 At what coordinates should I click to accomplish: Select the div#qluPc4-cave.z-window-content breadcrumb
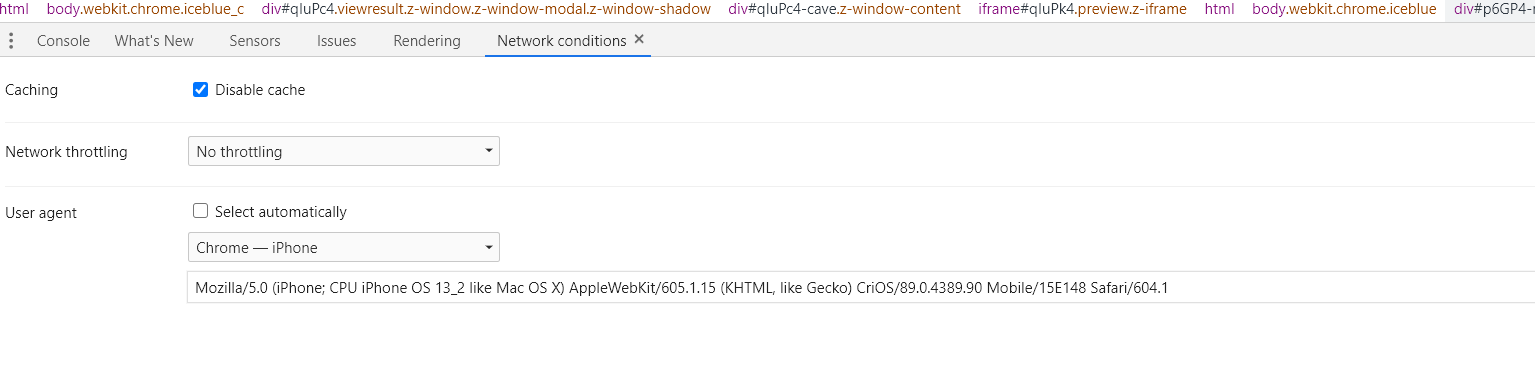tap(844, 9)
